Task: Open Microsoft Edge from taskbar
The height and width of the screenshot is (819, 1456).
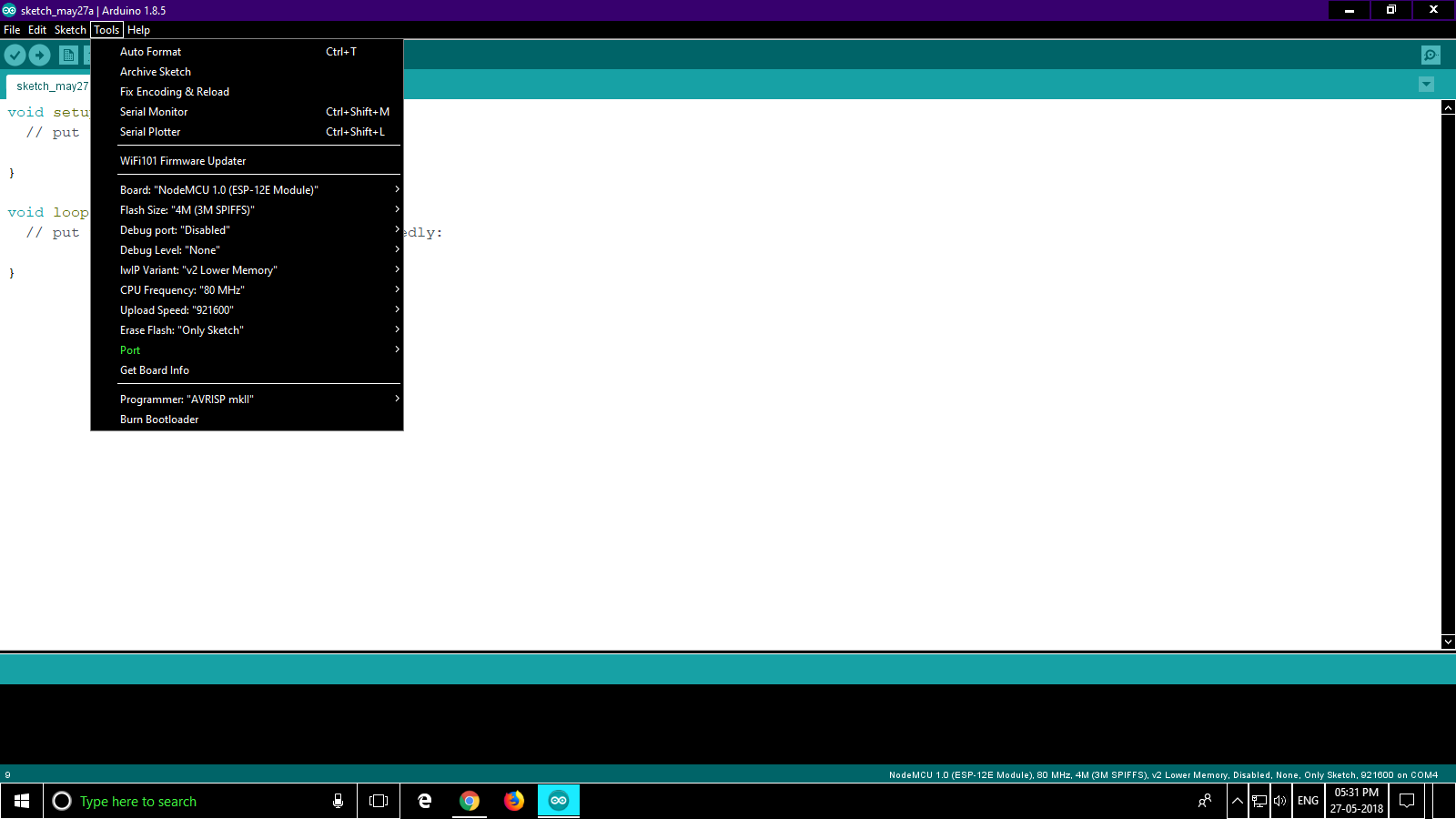Action: point(424,801)
